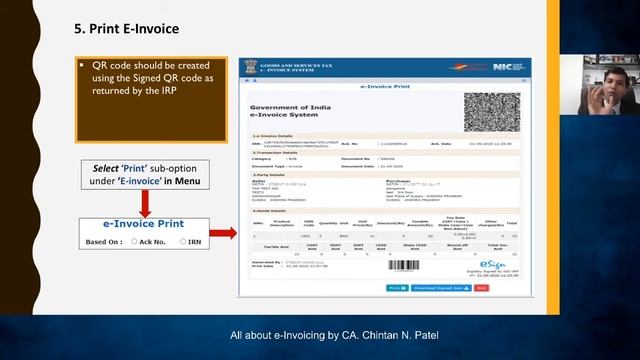The image size is (640, 360).
Task: Click the 'Based On :' label
Action: pos(104,242)
